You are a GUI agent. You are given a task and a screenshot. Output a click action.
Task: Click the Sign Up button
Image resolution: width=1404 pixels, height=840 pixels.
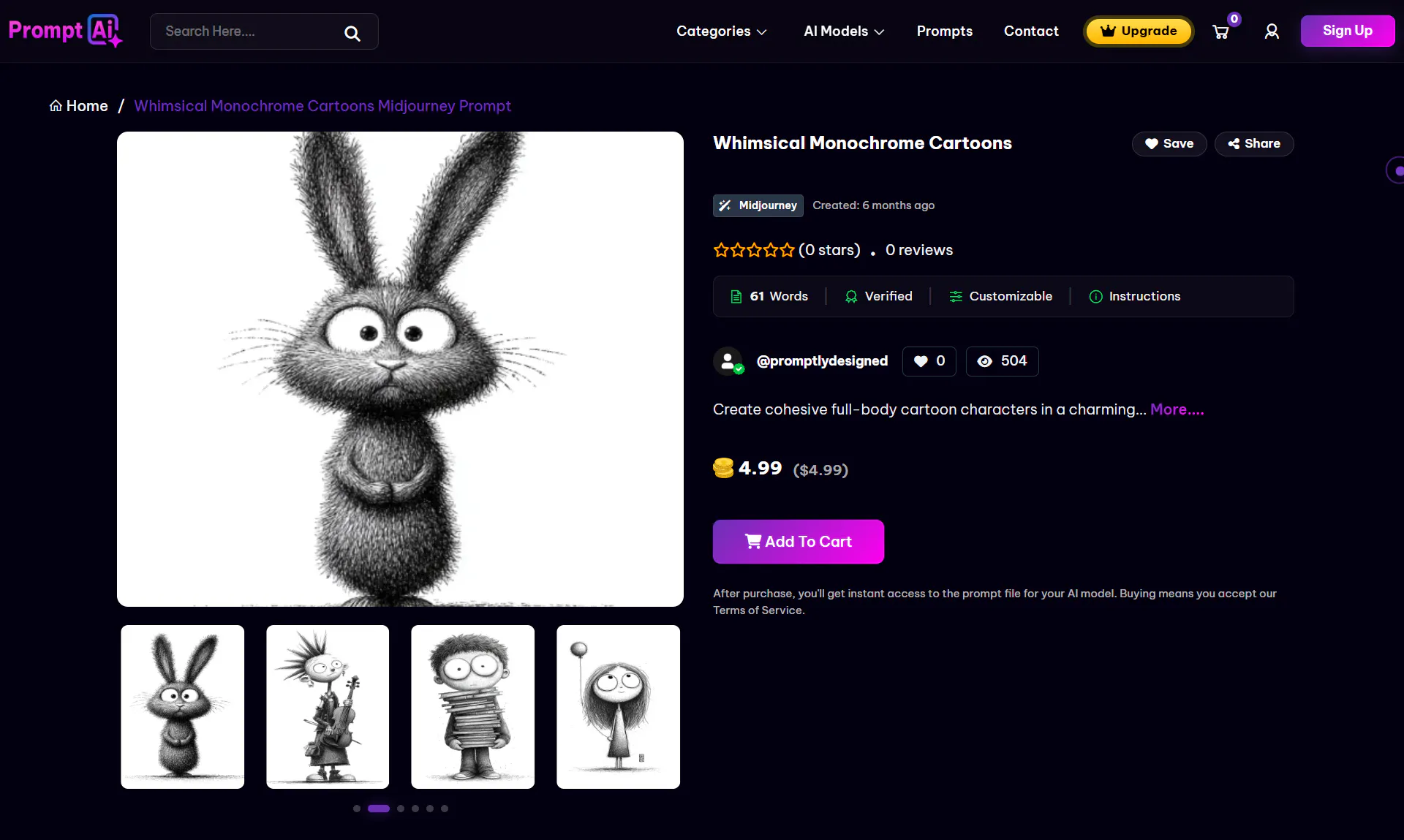(1347, 31)
